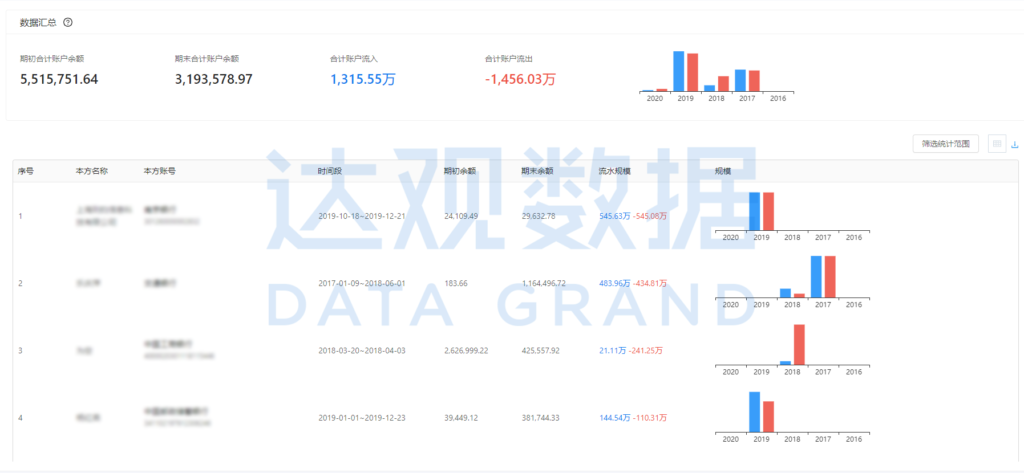Open the table column settings grid icon
Viewport: 1024px width, 473px height.
[996, 144]
